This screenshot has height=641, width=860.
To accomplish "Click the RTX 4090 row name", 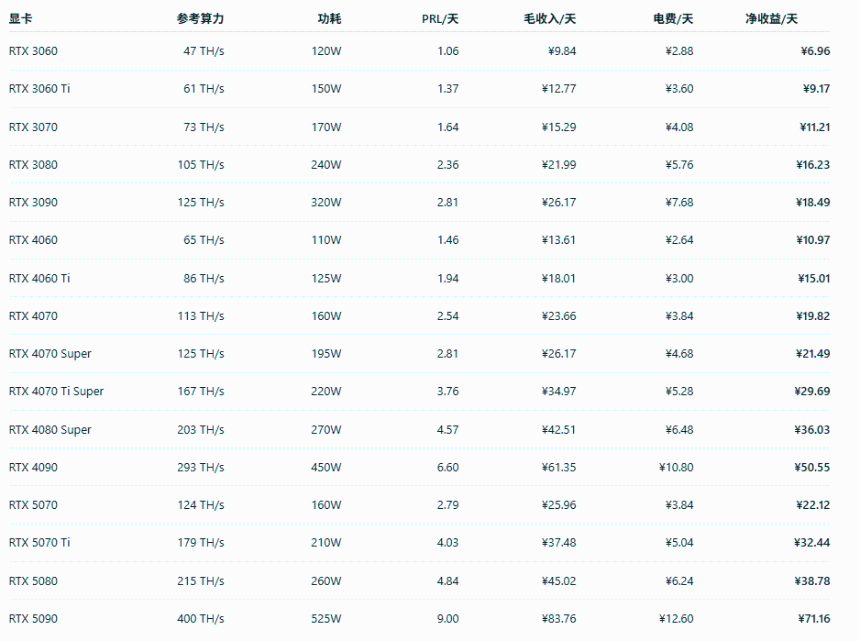I will pos(33,468).
